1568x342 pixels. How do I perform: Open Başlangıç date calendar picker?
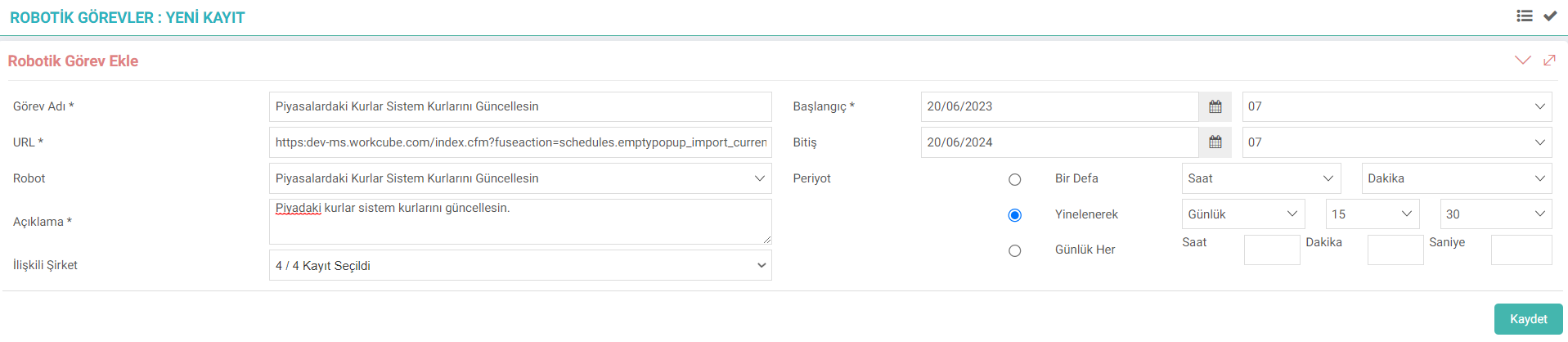pos(1215,107)
